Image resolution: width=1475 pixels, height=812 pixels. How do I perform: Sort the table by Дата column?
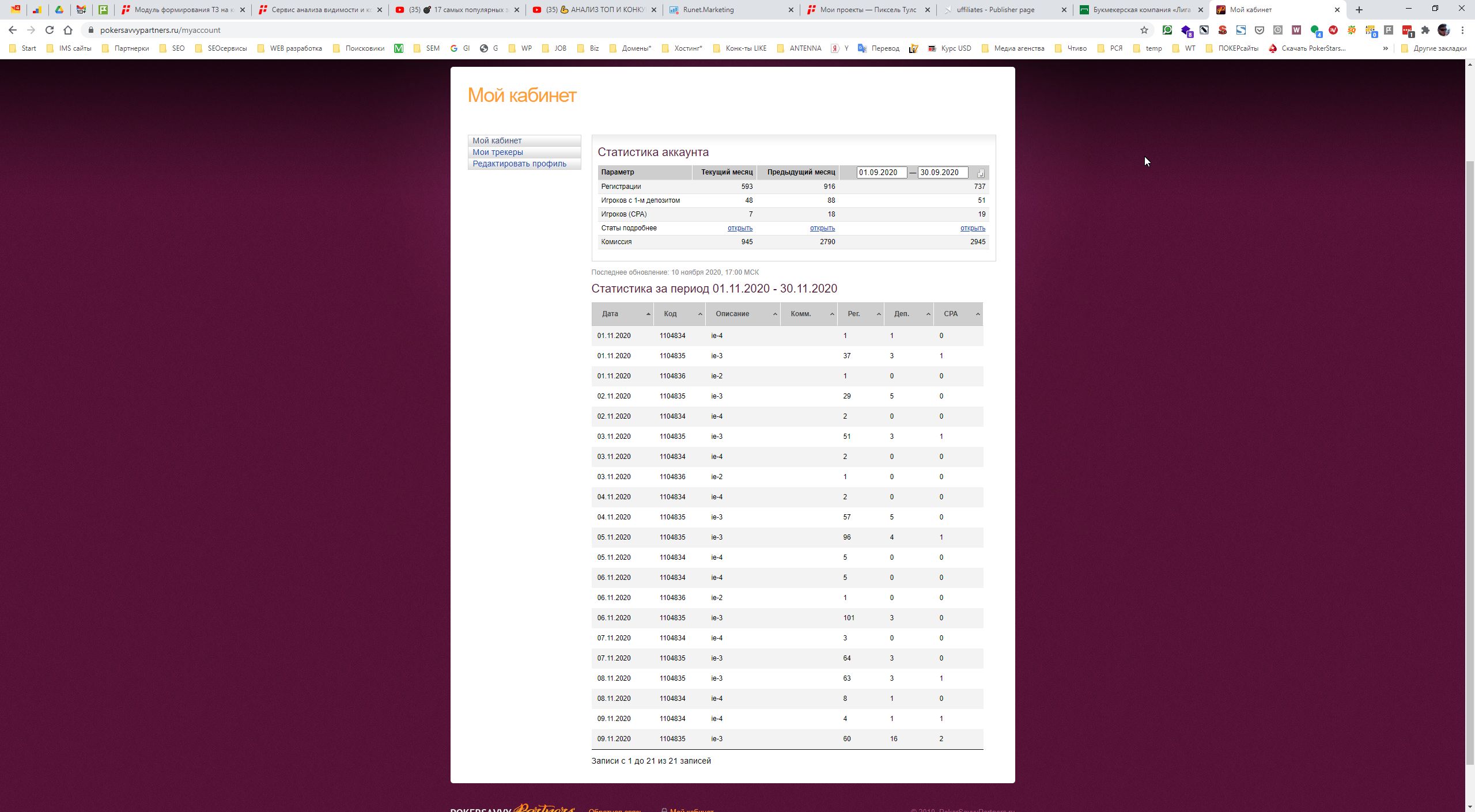point(622,314)
